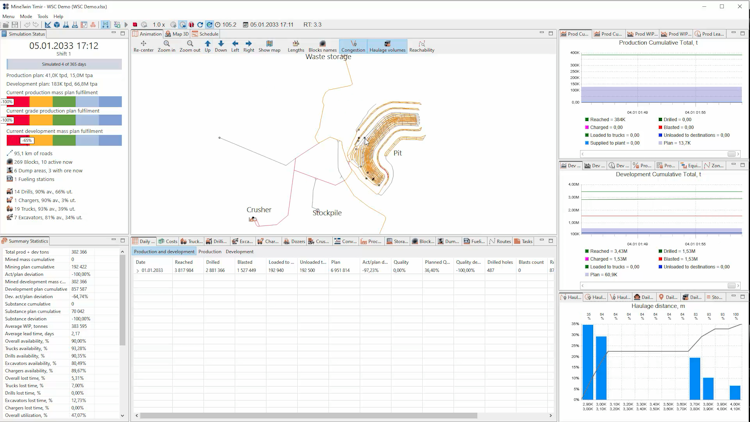Maximize the Animation map panel
This screenshot has width=750, height=422.
tap(551, 33)
